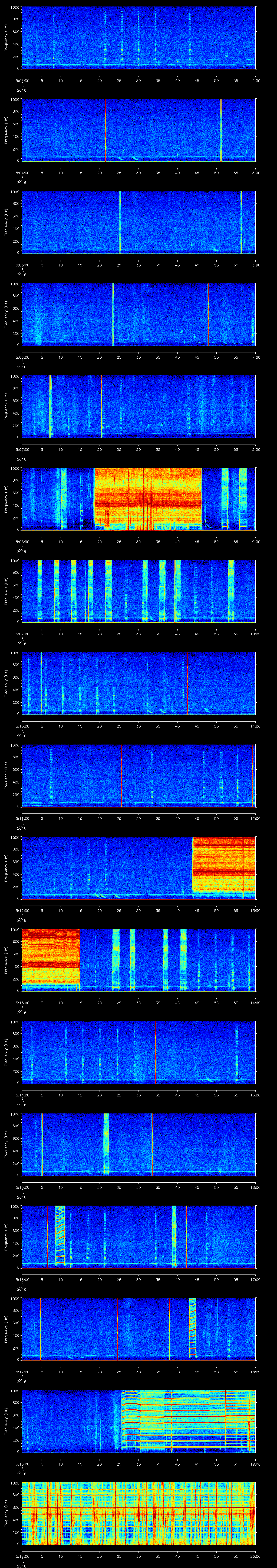
Task: Open the spectrogram panel ending at 12:00
Action: click(138, 775)
